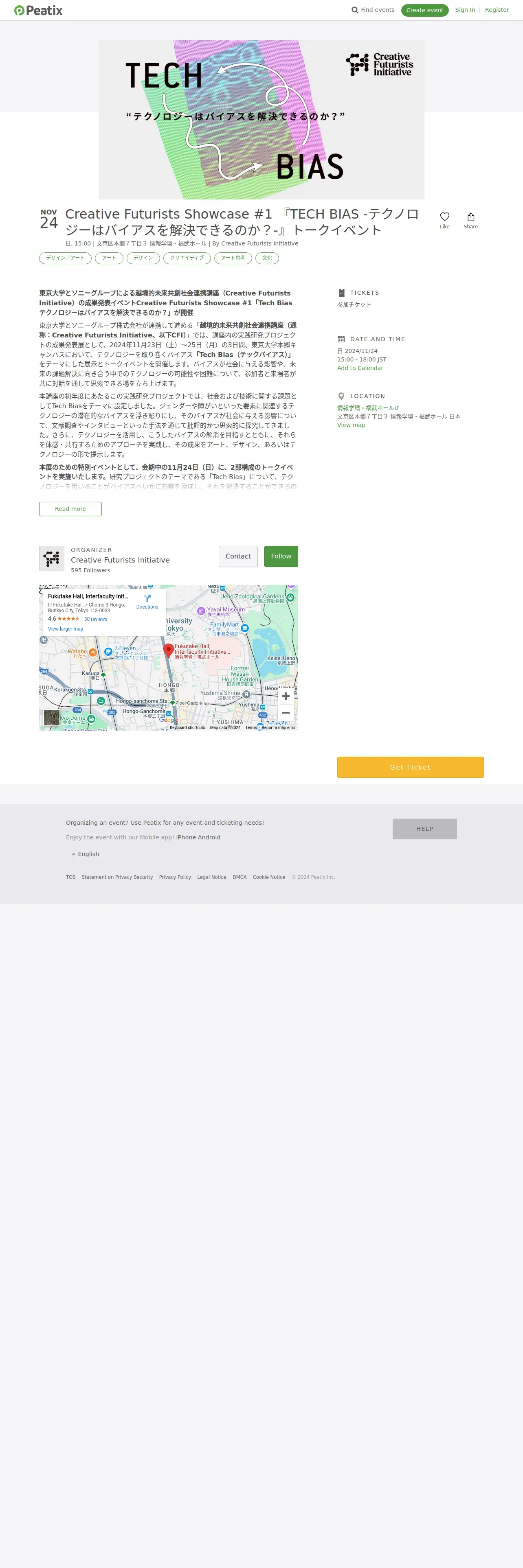Open Statement on Privacy Security link

point(117,877)
